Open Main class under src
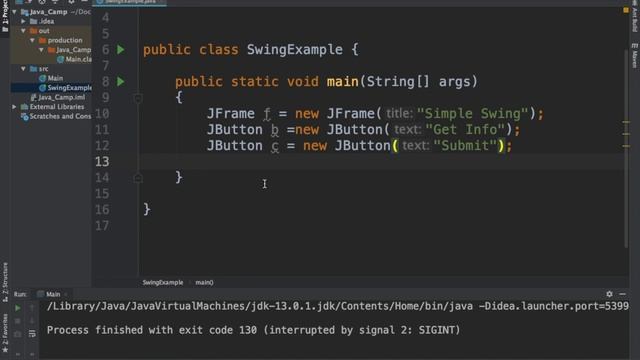 point(51,78)
